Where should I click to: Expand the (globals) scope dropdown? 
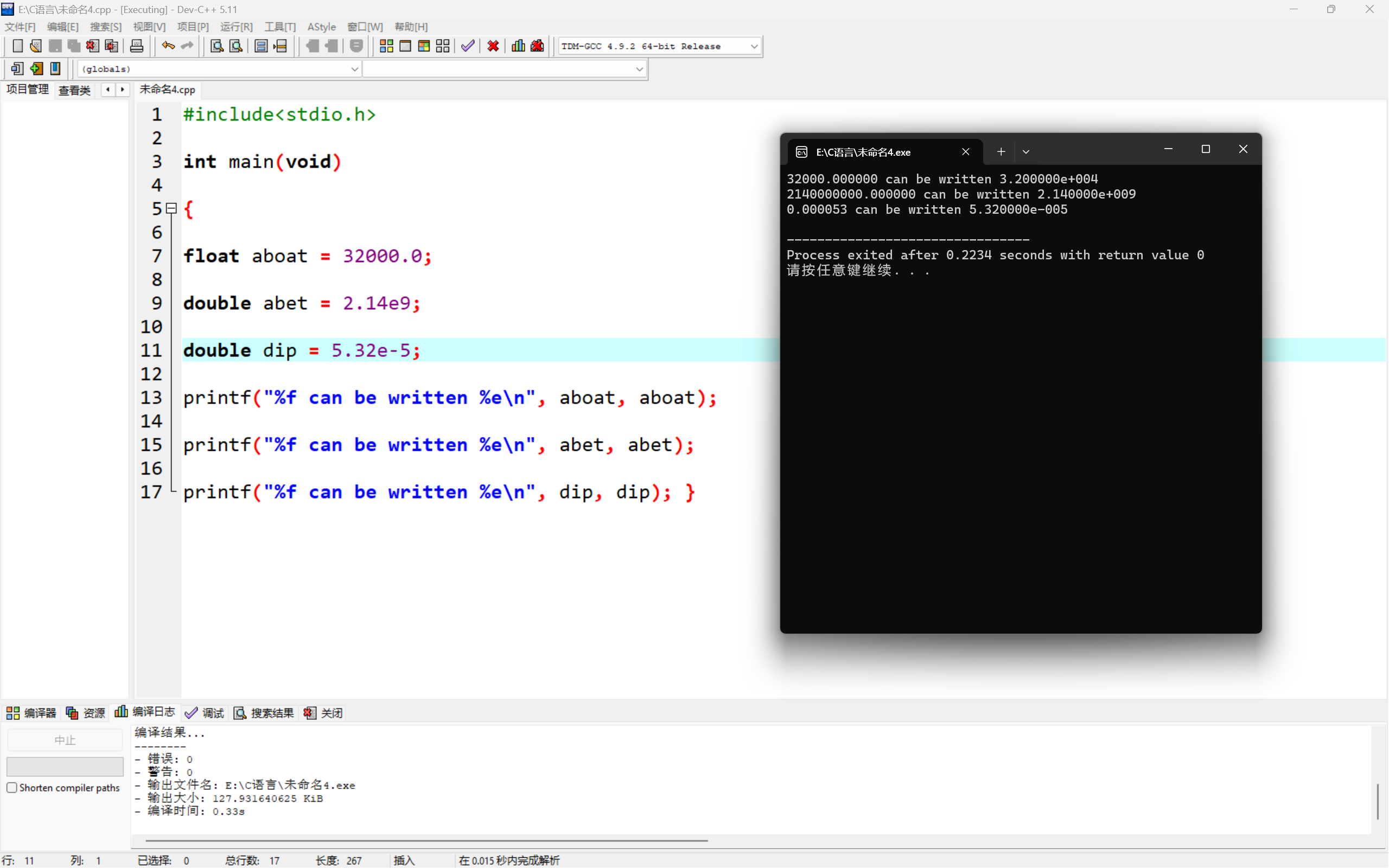click(x=354, y=69)
